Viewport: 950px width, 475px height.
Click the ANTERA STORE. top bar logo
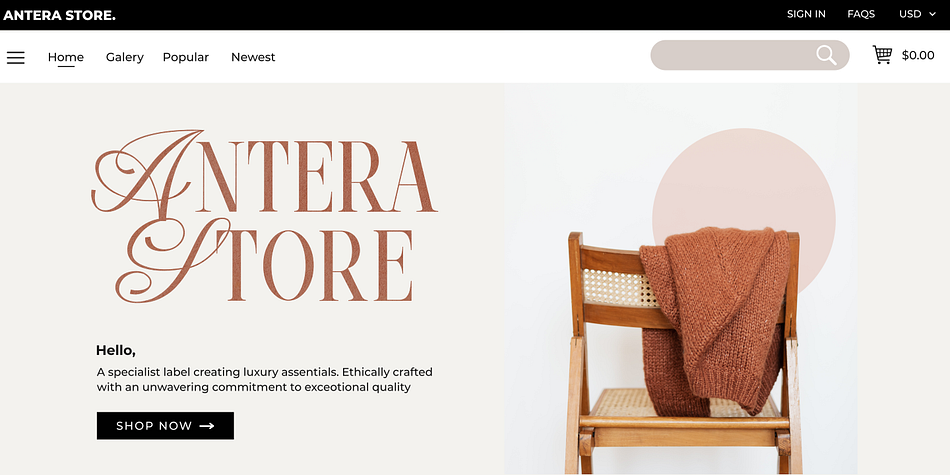(59, 15)
